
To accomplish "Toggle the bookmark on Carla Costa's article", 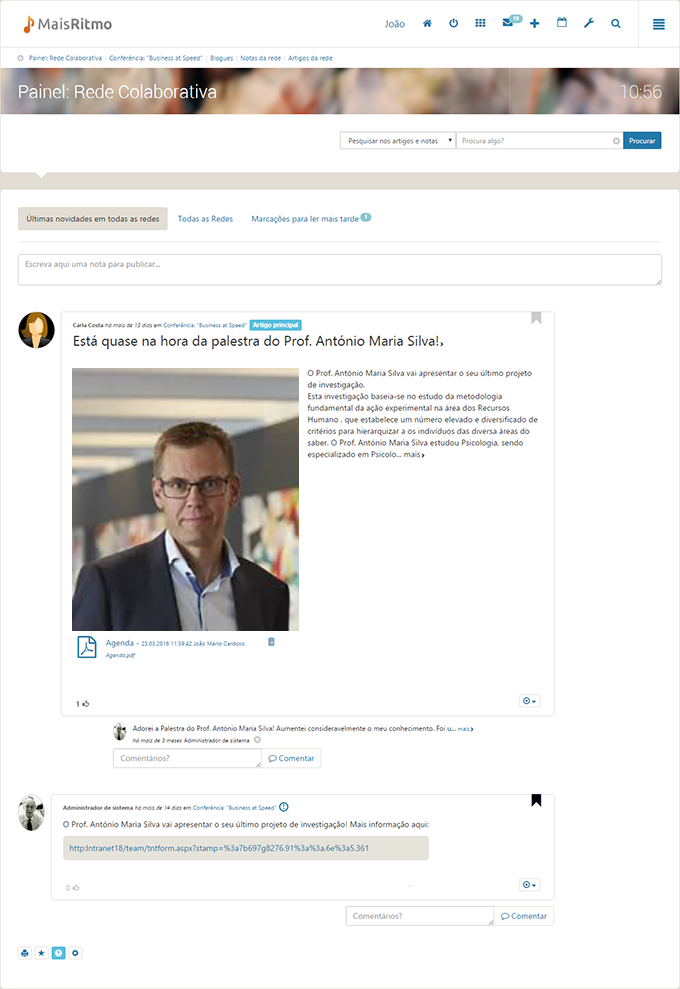I will pyautogui.click(x=536, y=318).
